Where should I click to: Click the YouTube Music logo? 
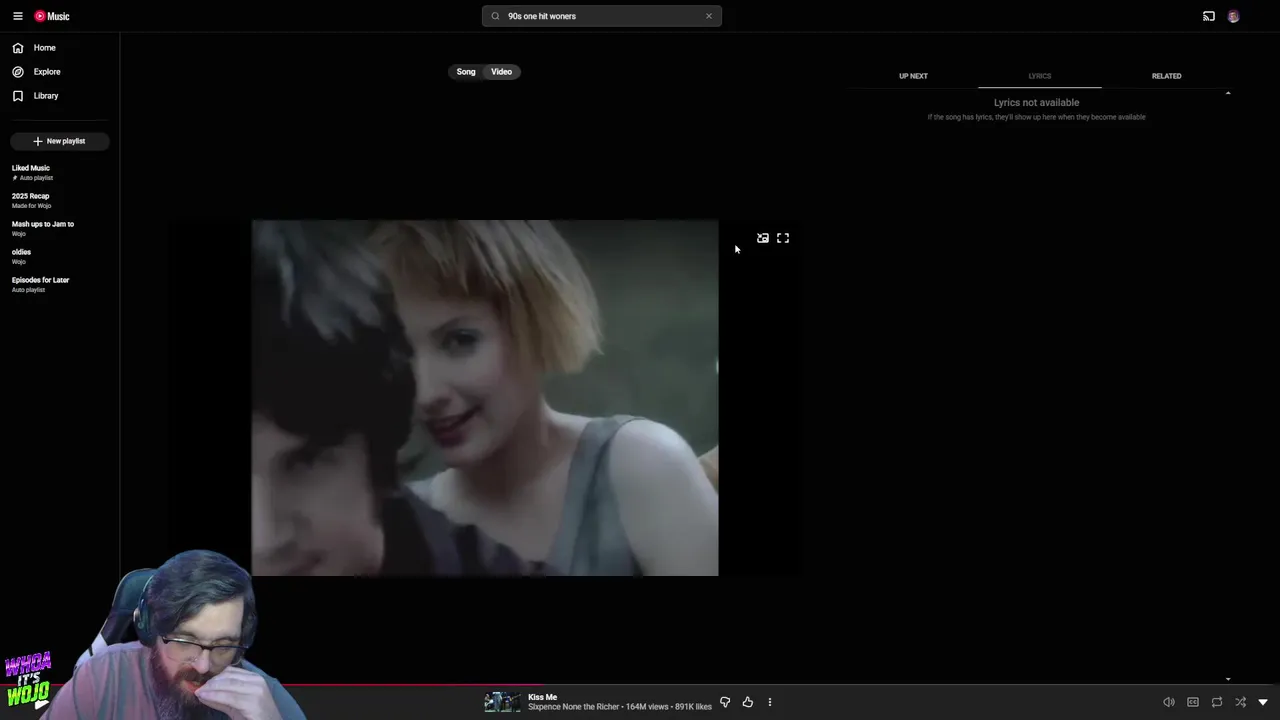click(x=52, y=16)
